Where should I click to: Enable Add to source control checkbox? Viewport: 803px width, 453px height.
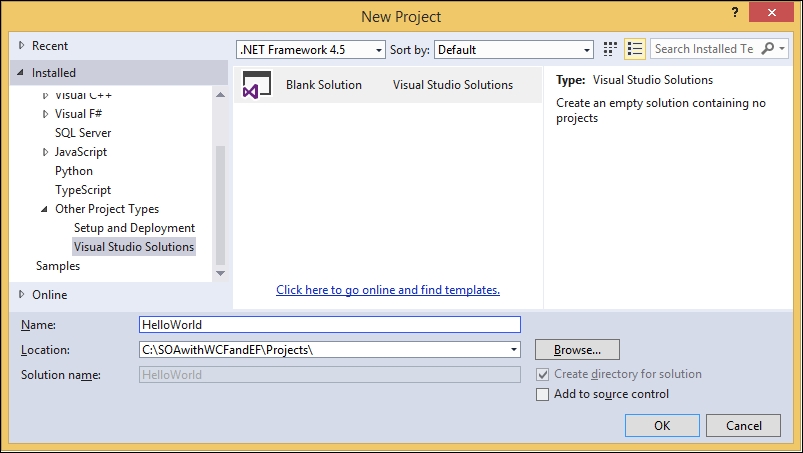point(542,394)
